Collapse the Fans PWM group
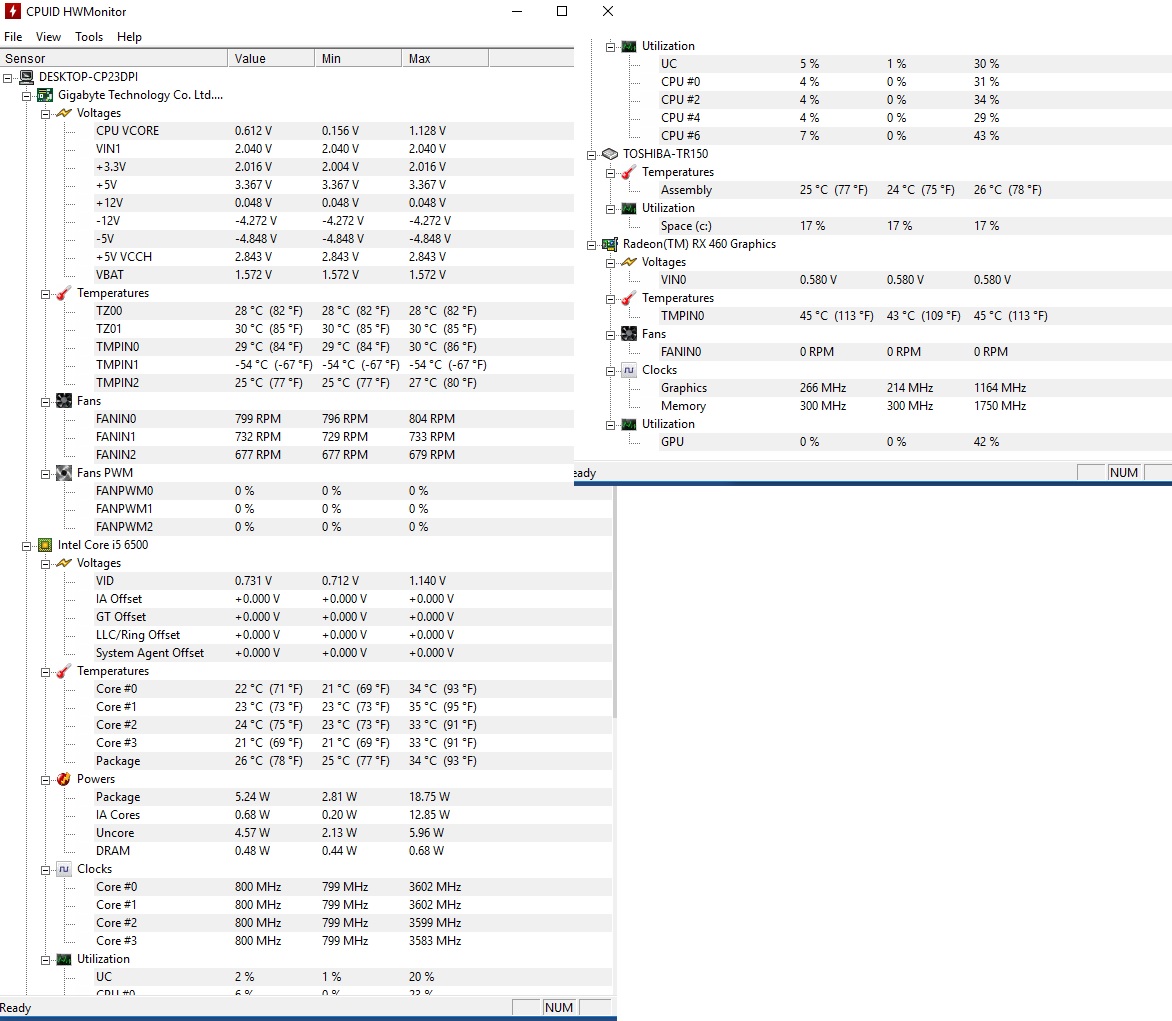The image size is (1172, 1021). 46,474
